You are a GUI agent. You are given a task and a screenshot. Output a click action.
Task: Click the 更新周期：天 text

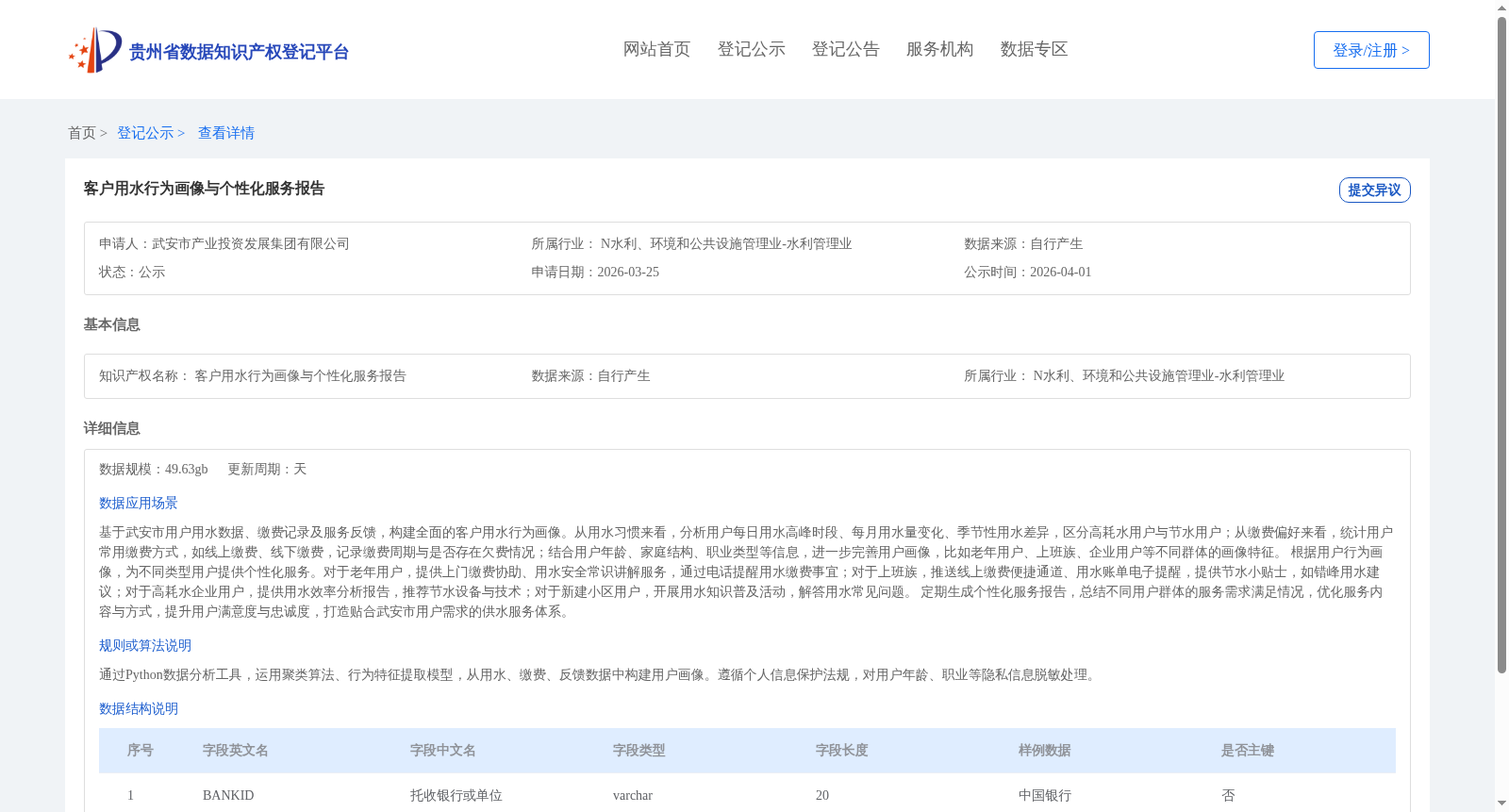(x=267, y=469)
